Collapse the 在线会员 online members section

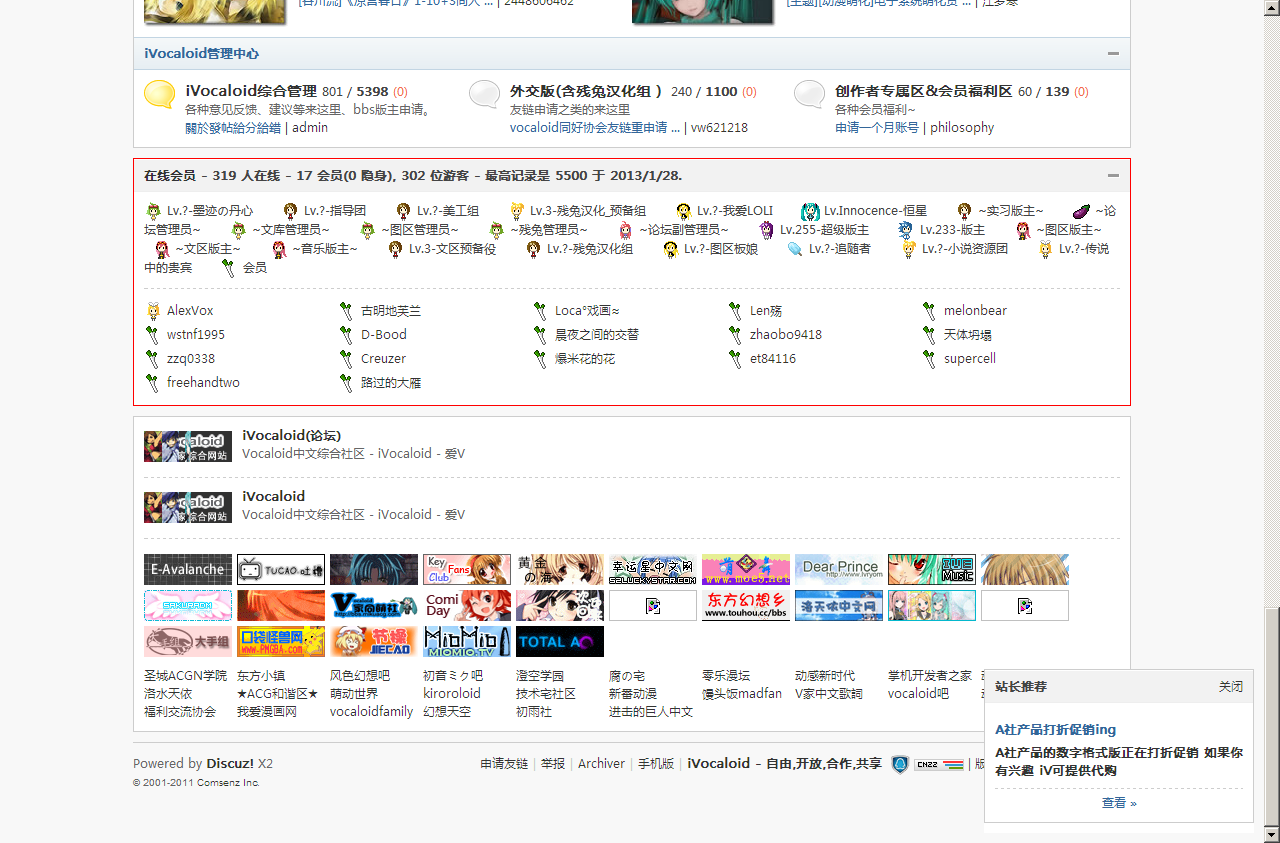click(1113, 176)
